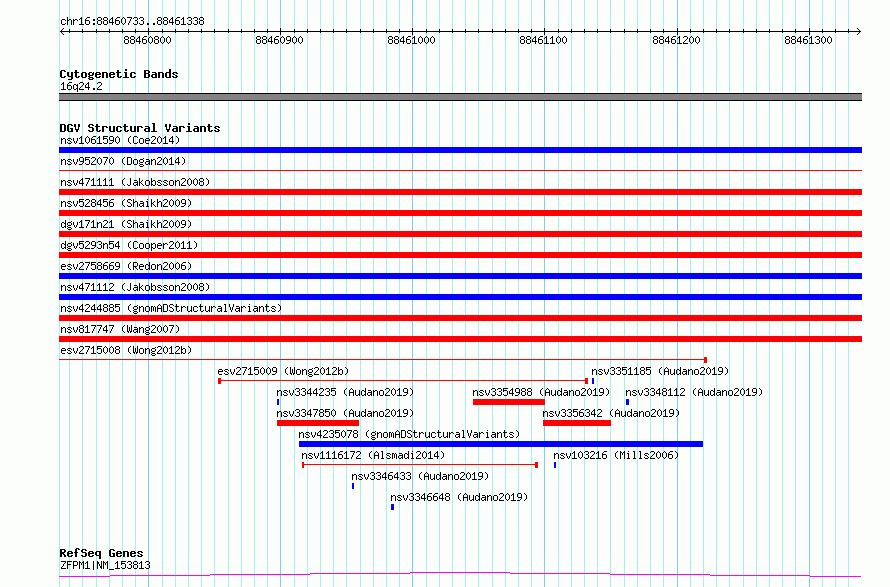Open the nsv817747 (Wang2007) variant

[x=120, y=329]
